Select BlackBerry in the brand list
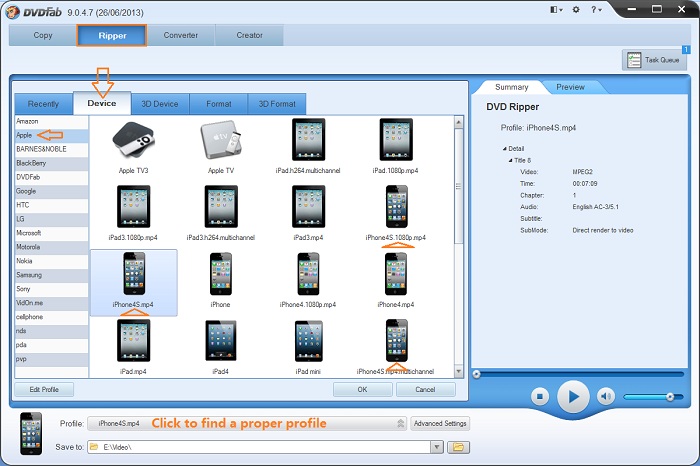 51,163
